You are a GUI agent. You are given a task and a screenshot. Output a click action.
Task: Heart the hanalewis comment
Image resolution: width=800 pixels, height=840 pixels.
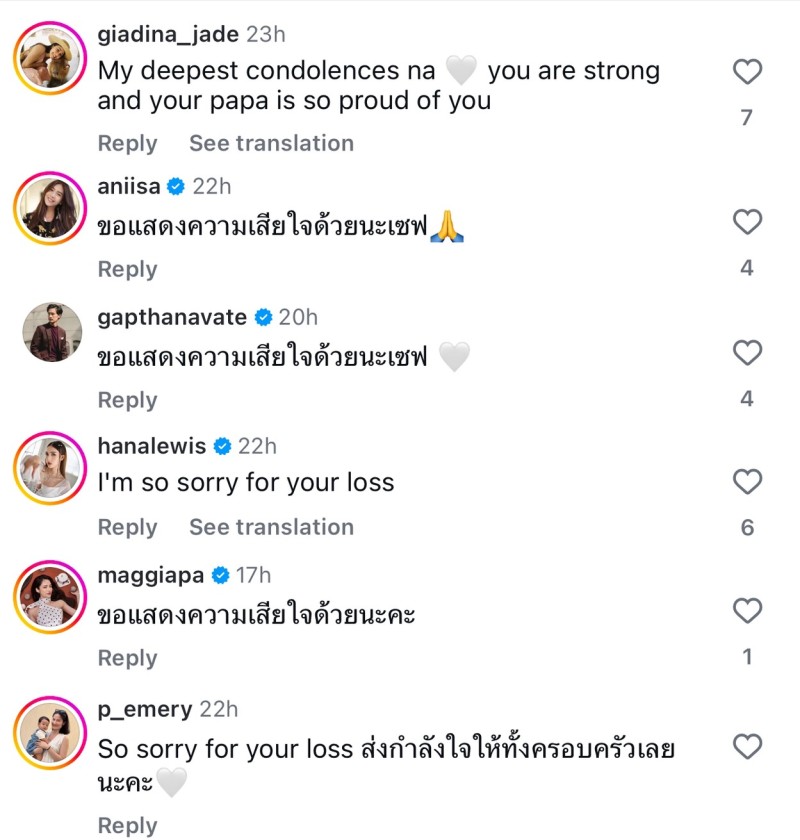(x=747, y=483)
